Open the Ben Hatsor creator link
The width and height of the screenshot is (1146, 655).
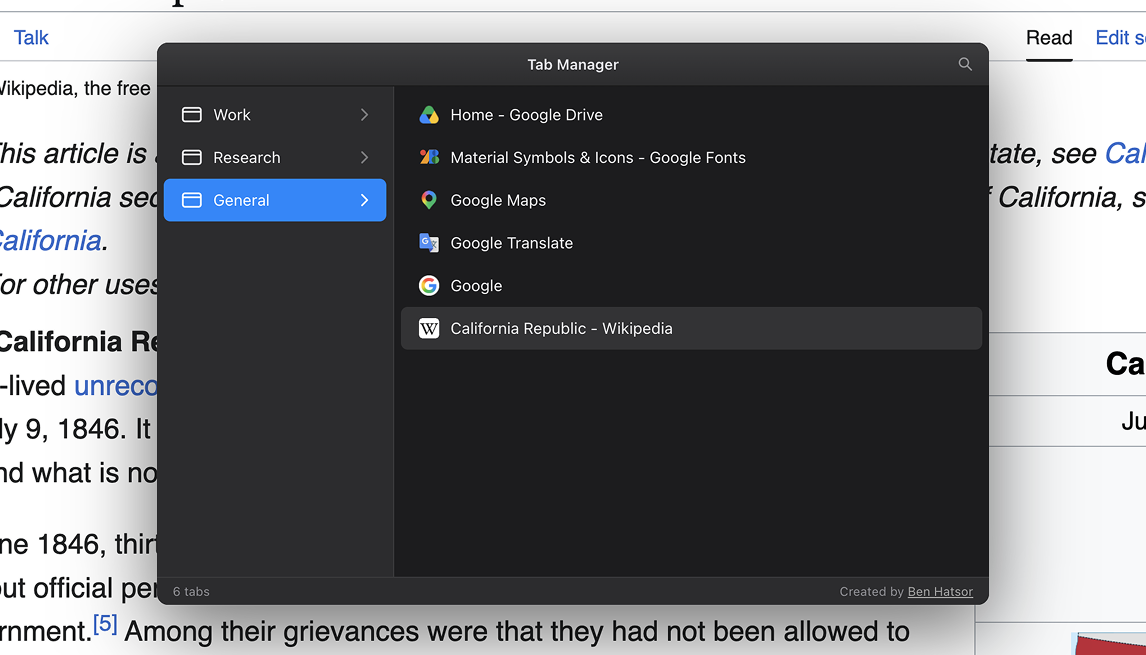click(940, 591)
